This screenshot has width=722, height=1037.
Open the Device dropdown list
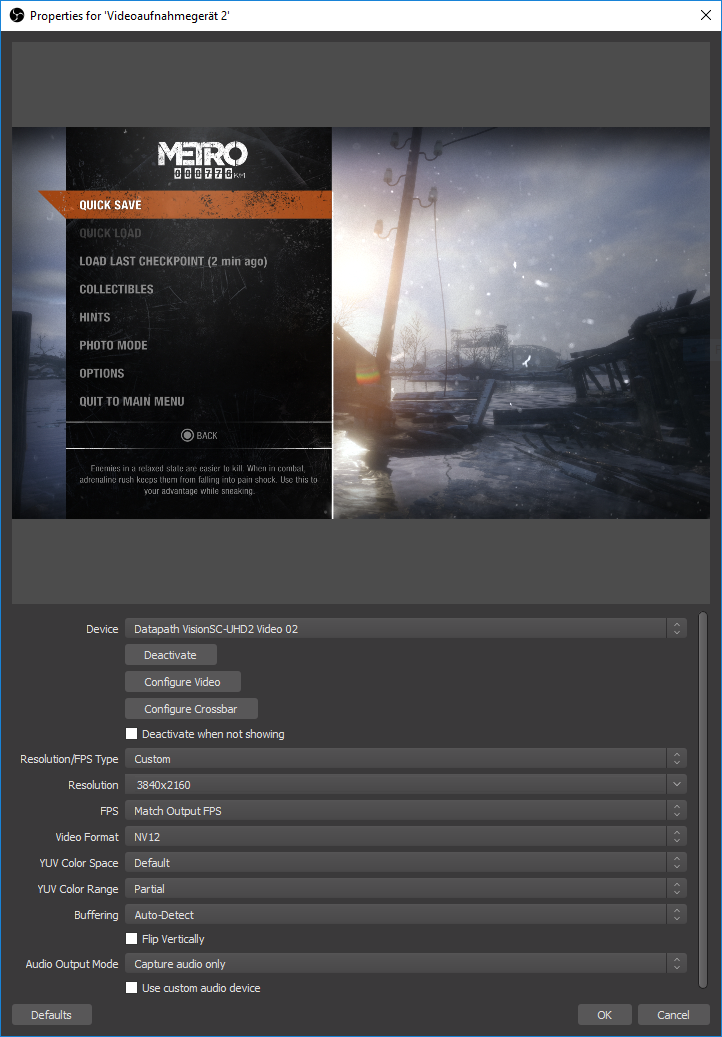(x=405, y=628)
